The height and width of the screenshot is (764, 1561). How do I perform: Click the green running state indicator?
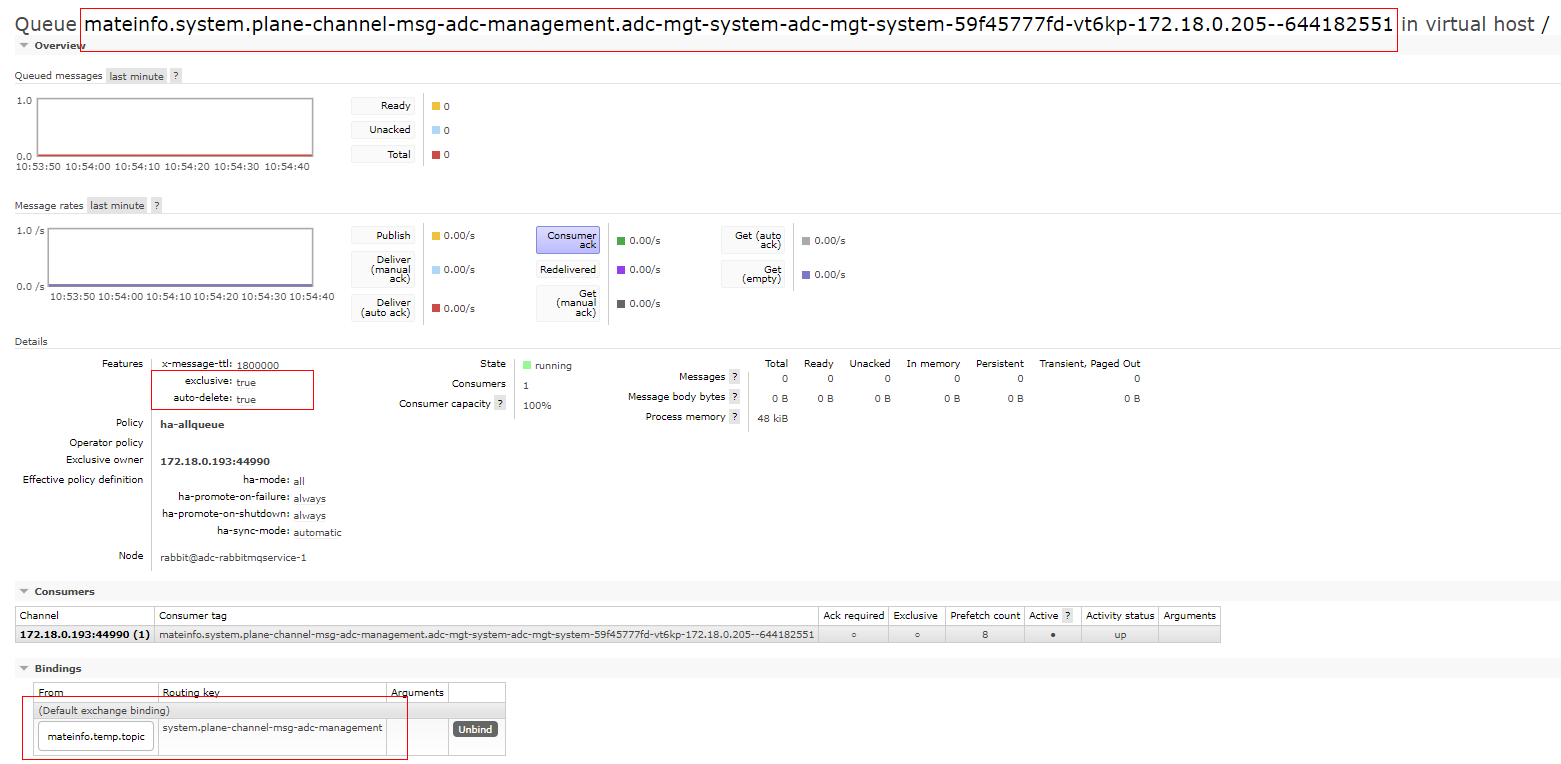point(527,365)
